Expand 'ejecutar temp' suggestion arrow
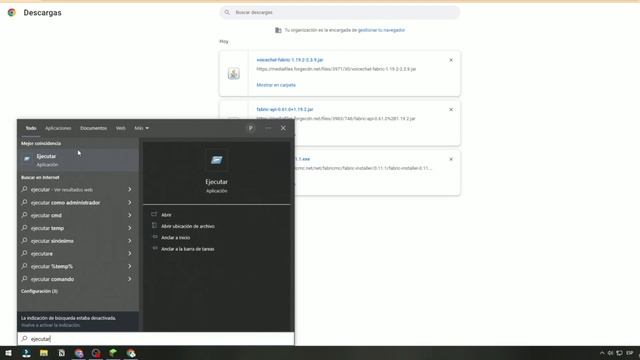 tap(130, 228)
